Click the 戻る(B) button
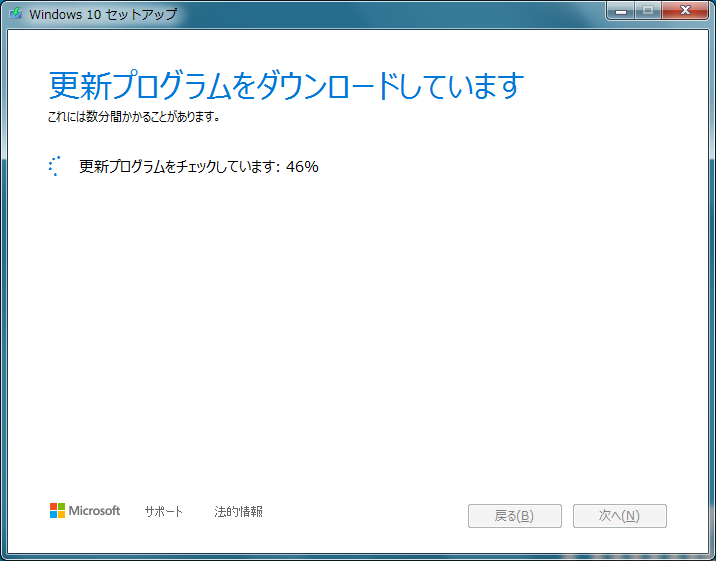Viewport: 716px width, 561px height. (515, 516)
